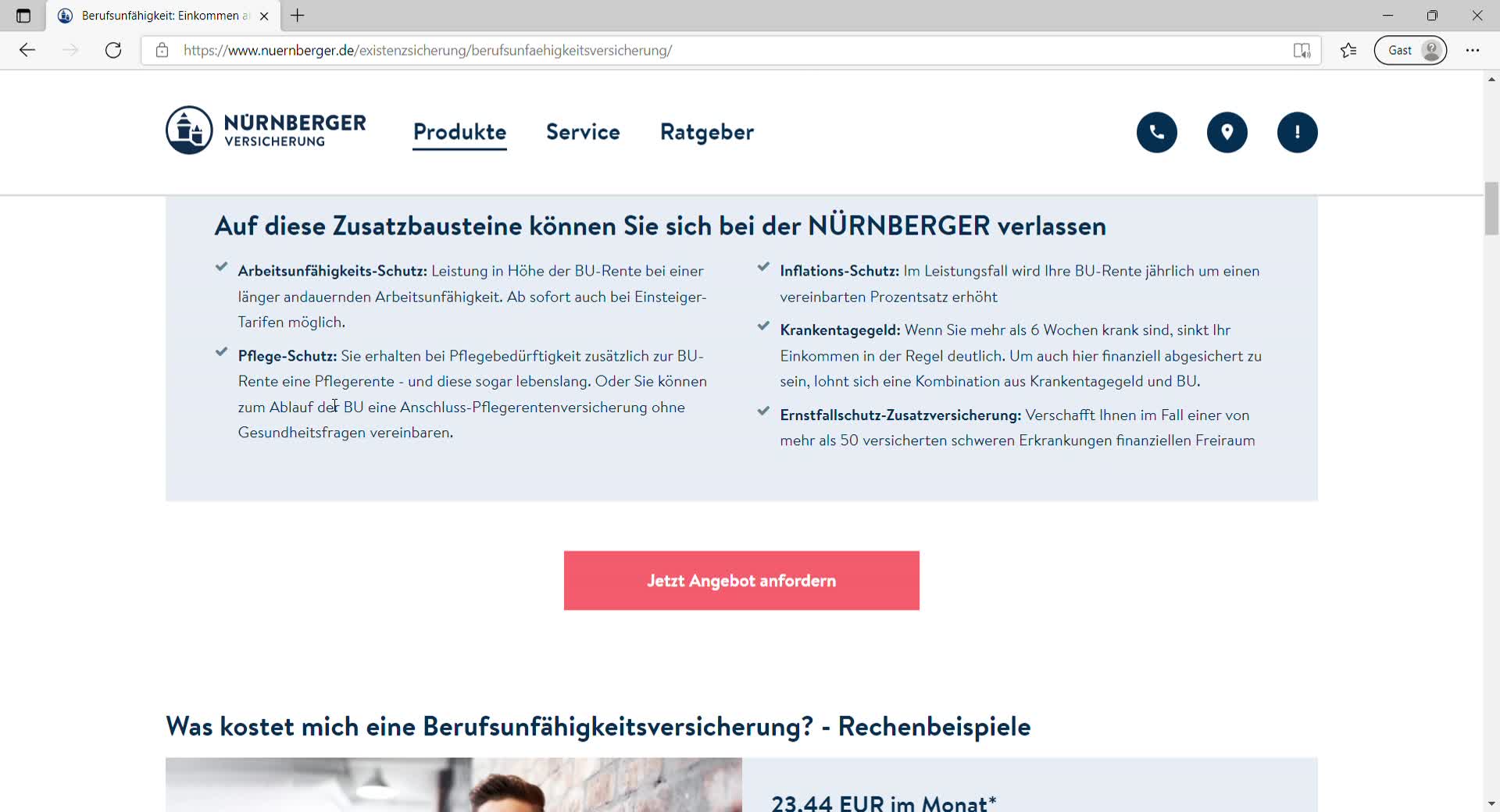Viewport: 1500px width, 812px height.
Task: Reload the page with refresh icon
Action: coord(113,51)
